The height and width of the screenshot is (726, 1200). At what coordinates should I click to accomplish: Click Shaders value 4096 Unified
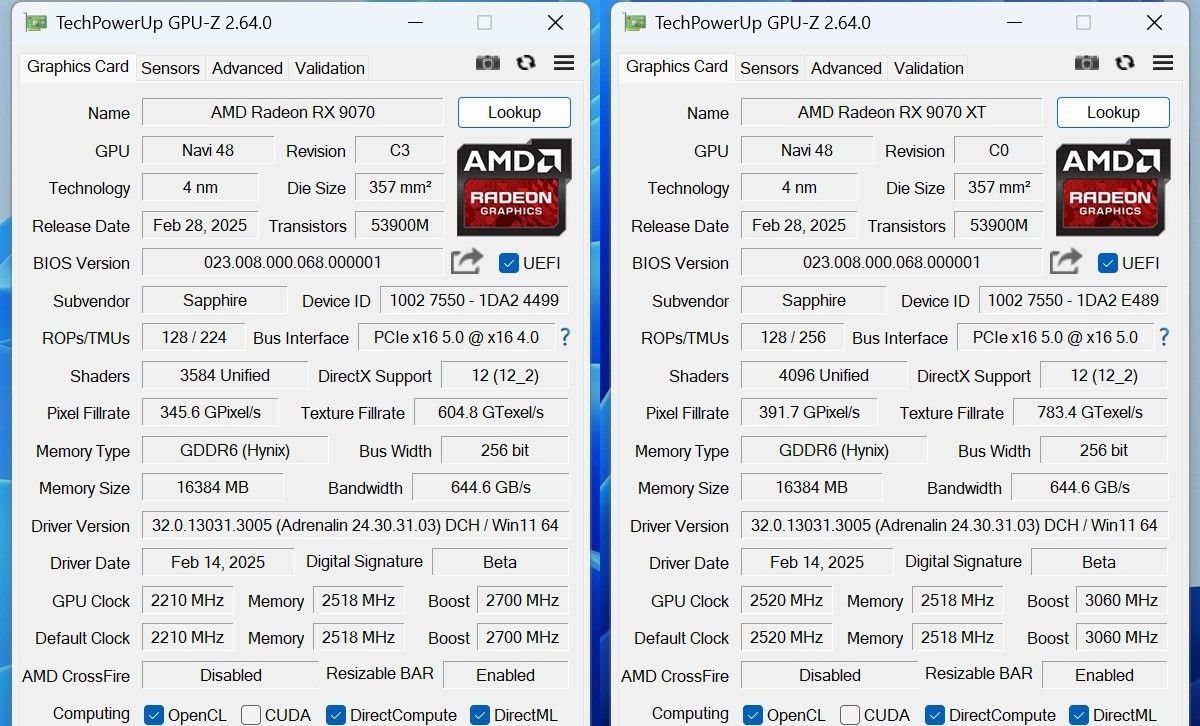click(824, 375)
